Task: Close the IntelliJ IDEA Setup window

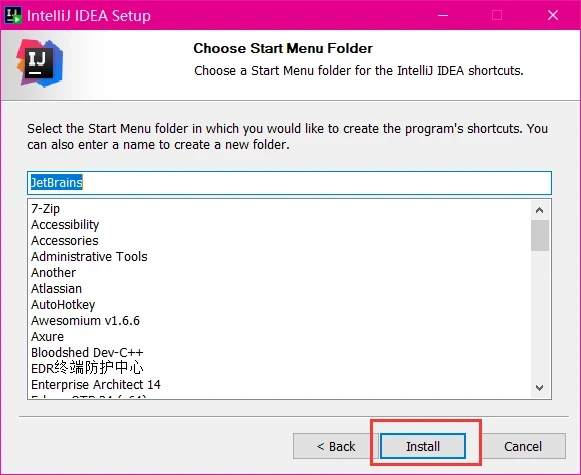Action: point(553,15)
